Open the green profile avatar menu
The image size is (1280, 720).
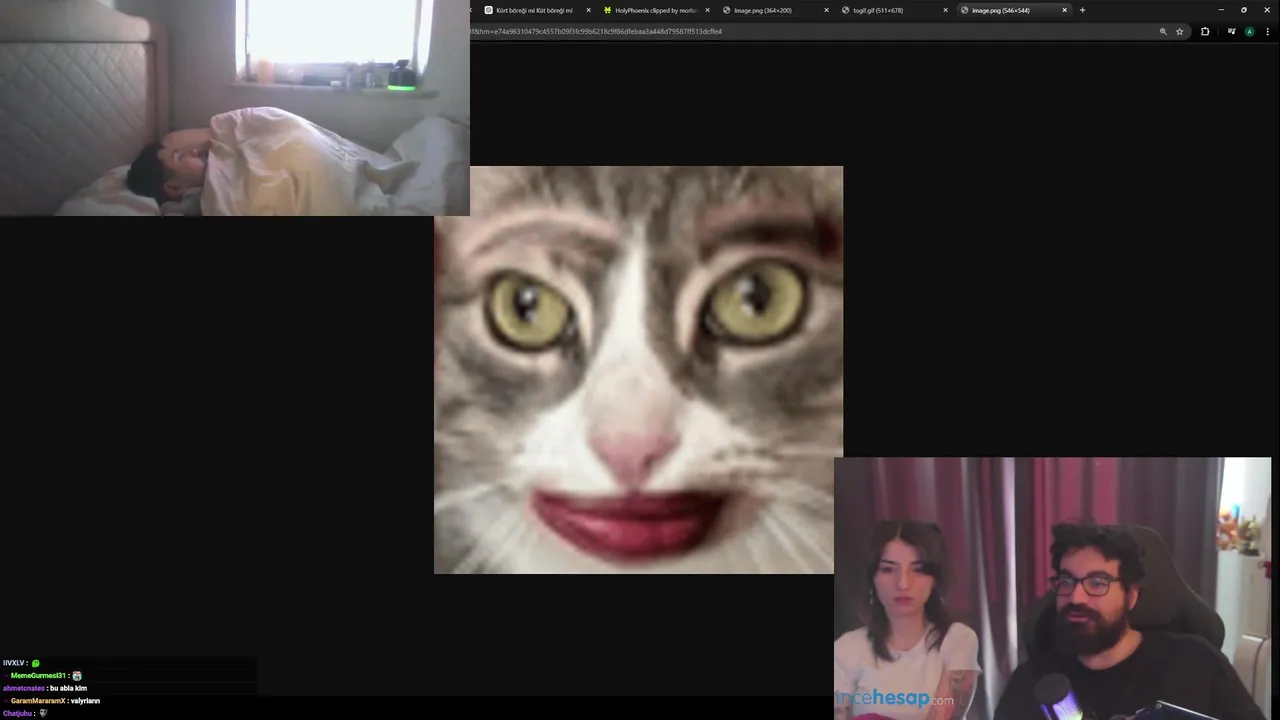tap(1250, 31)
